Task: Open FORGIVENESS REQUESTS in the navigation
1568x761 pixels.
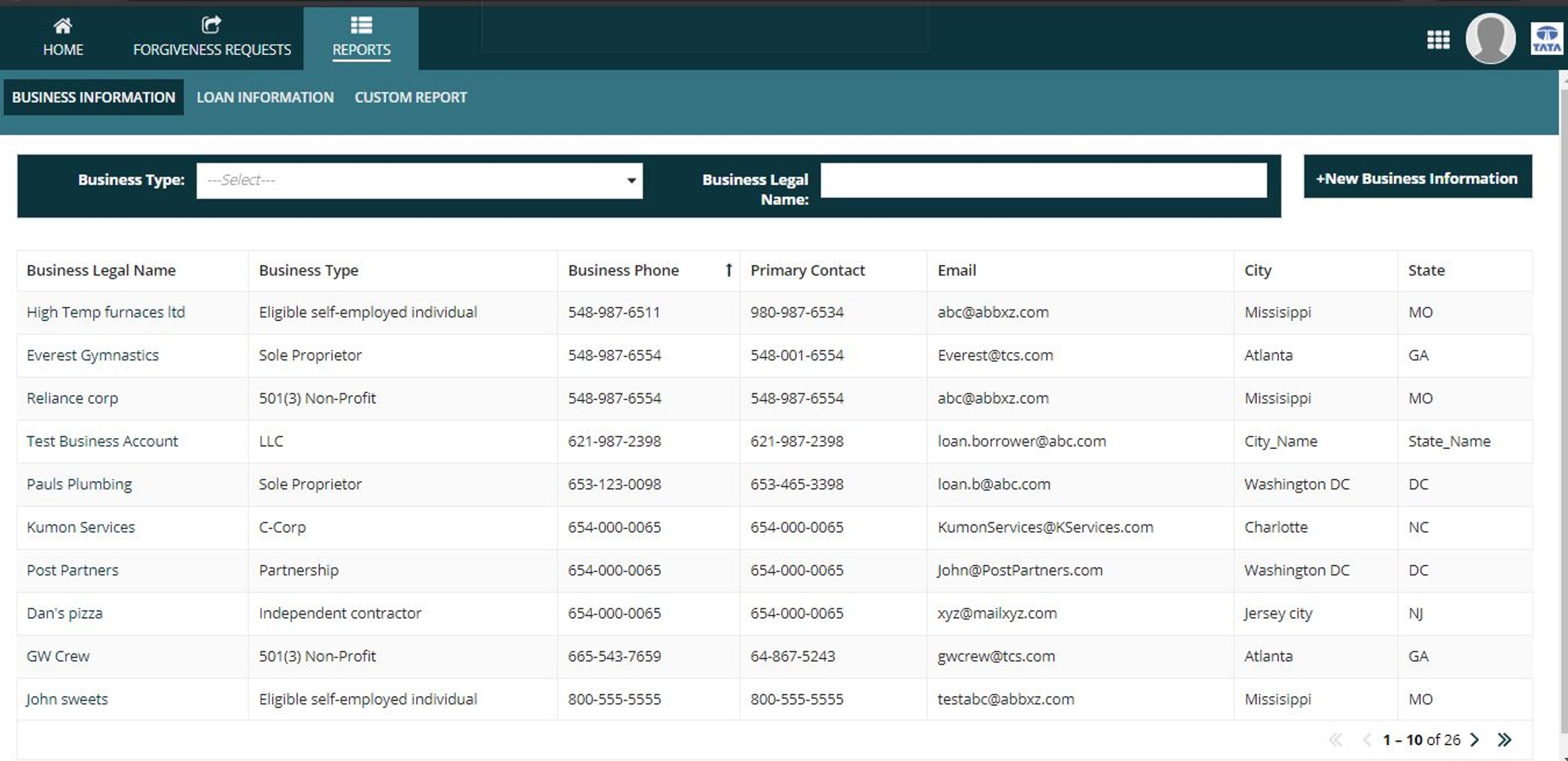Action: coord(212,38)
